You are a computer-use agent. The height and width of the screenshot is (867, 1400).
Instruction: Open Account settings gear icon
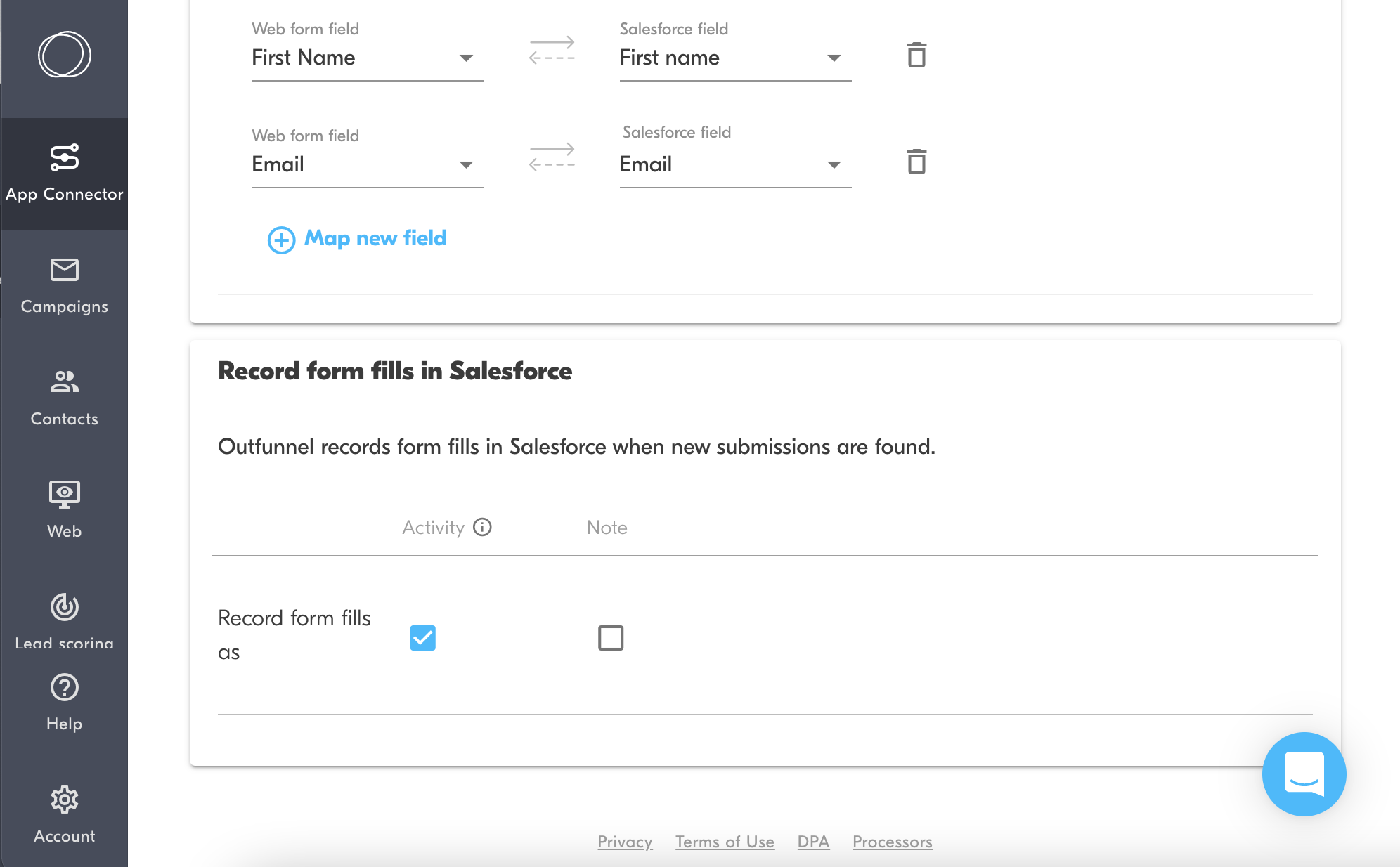tap(64, 800)
